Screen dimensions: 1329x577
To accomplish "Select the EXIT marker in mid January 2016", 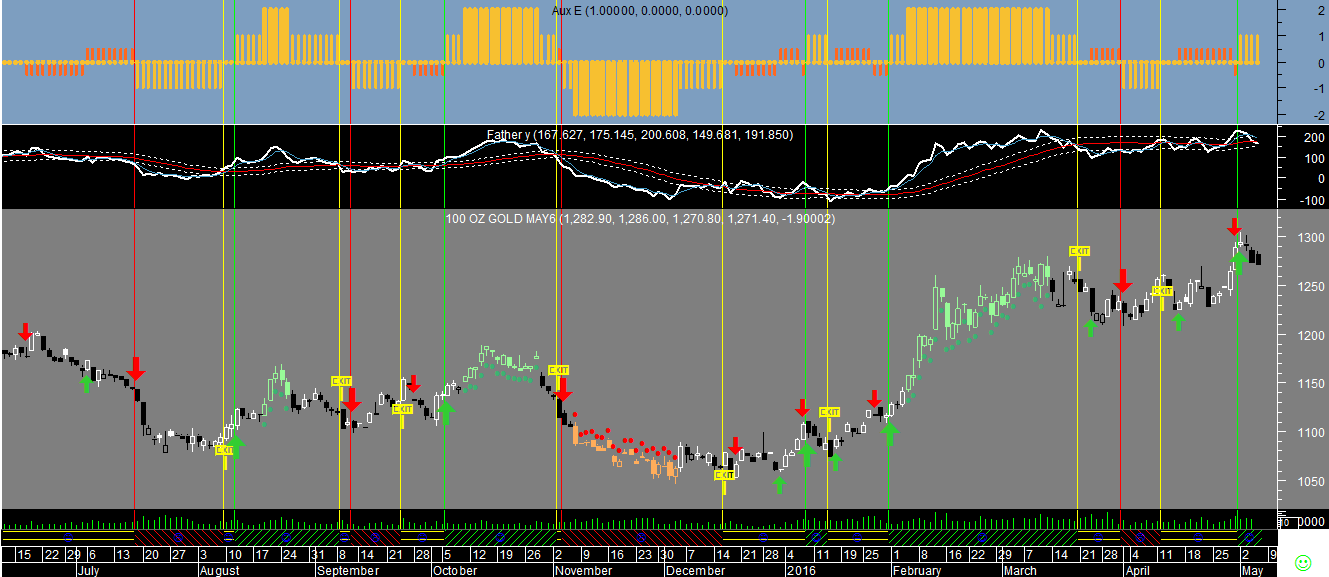I will [x=829, y=412].
